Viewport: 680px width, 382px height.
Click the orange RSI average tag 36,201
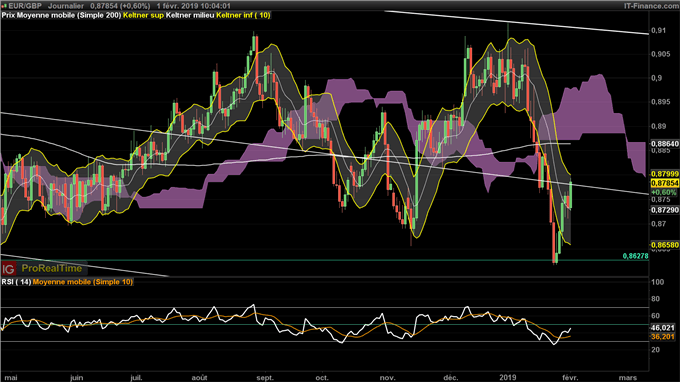[663, 336]
